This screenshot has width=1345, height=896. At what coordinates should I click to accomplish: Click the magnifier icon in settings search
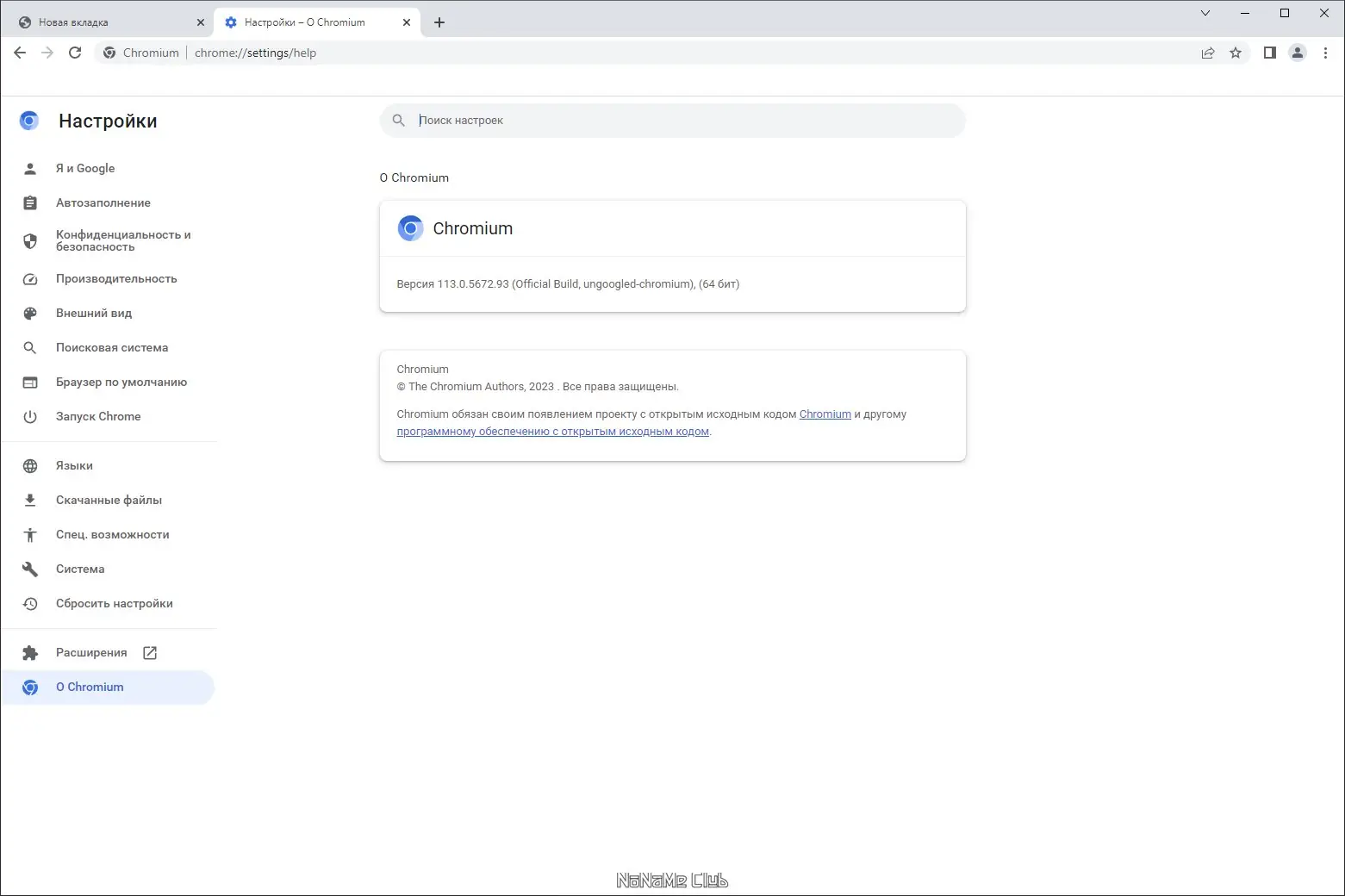(398, 121)
